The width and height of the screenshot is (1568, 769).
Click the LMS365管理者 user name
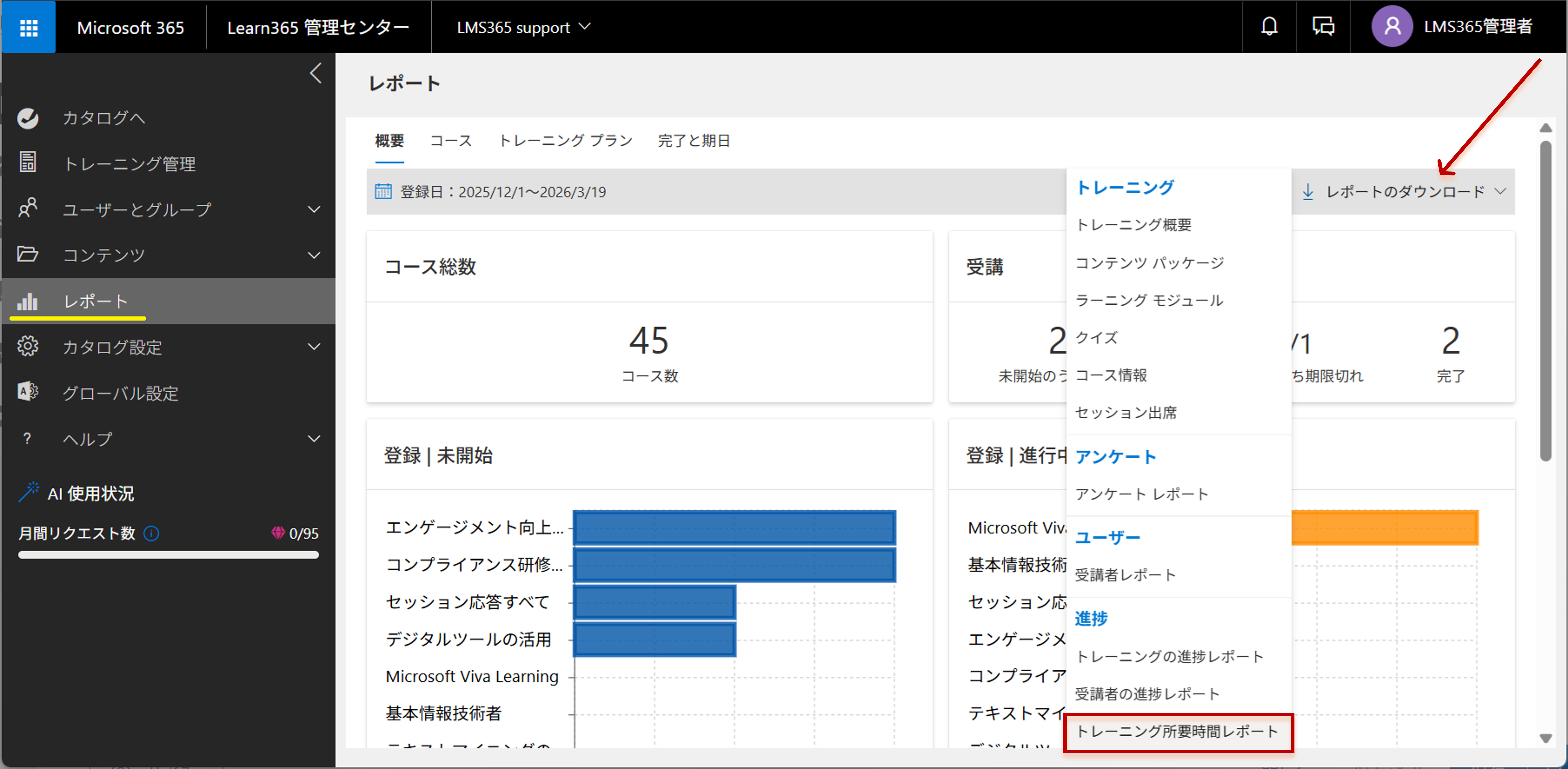[1478, 27]
